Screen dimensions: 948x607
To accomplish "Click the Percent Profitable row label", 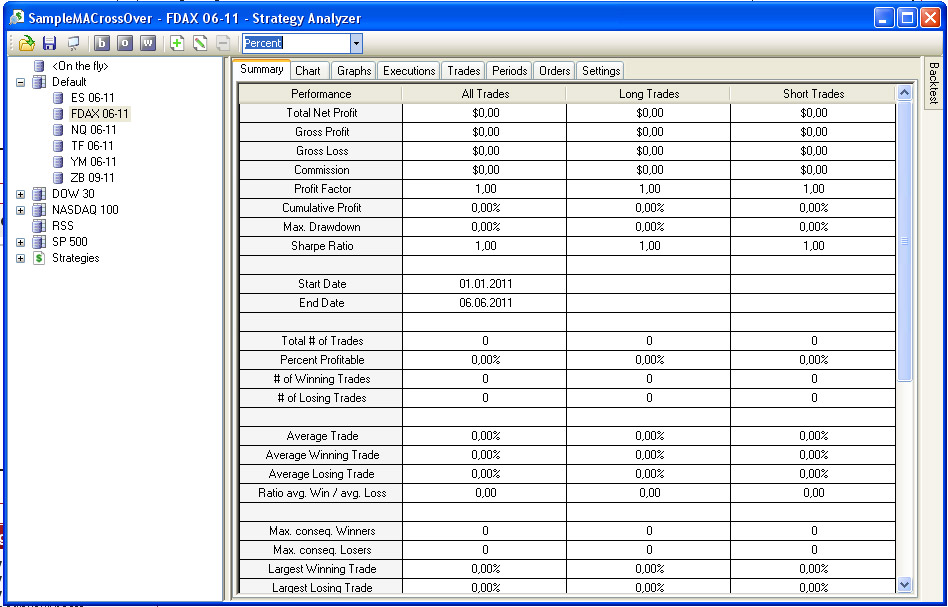I will click(322, 360).
